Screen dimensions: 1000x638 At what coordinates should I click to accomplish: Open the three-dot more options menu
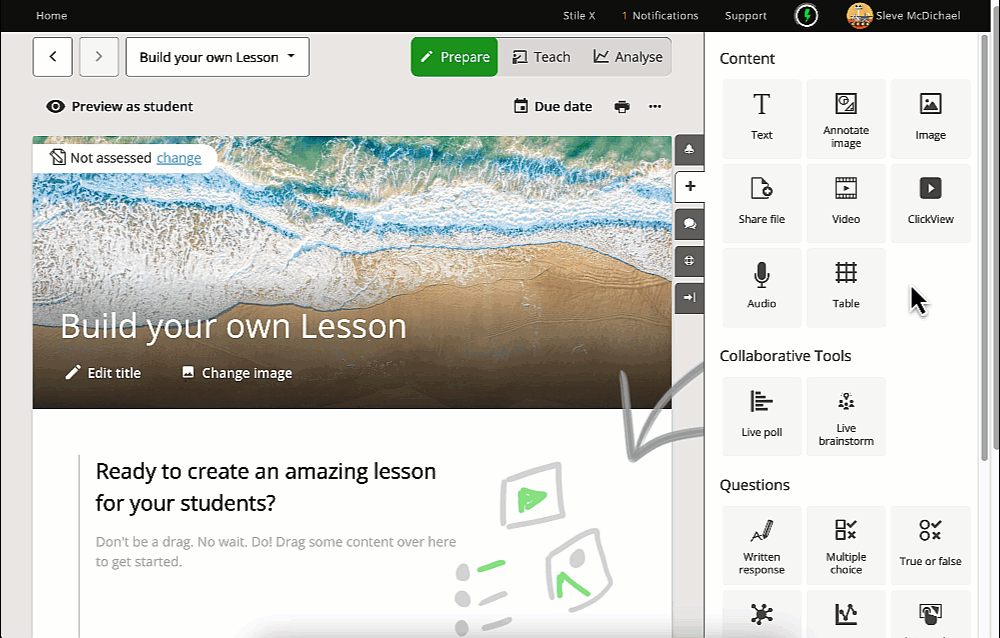655,107
